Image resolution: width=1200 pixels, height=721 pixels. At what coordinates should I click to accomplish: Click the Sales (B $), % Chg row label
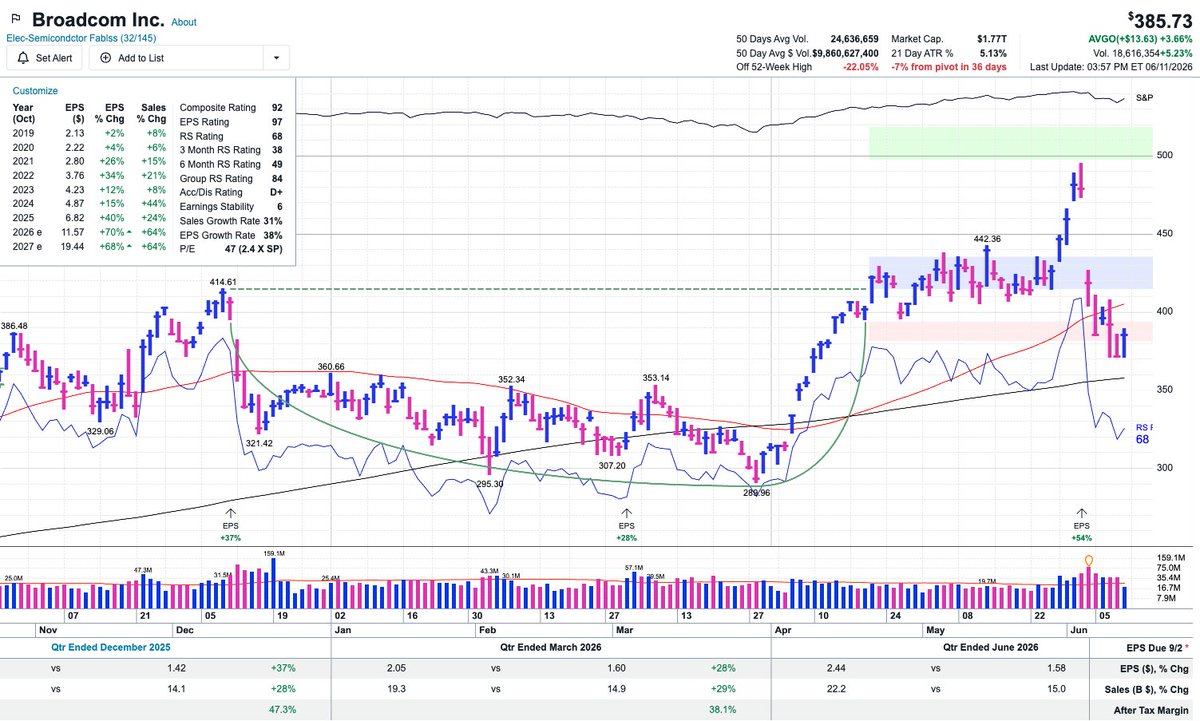(x=1148, y=689)
